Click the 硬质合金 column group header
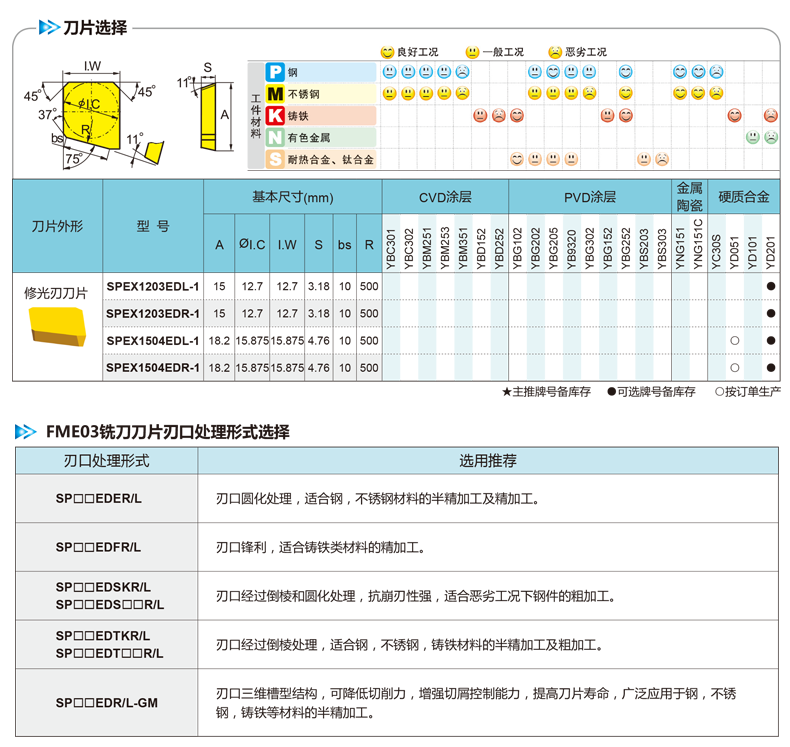The height and width of the screenshot is (747, 790). [744, 197]
